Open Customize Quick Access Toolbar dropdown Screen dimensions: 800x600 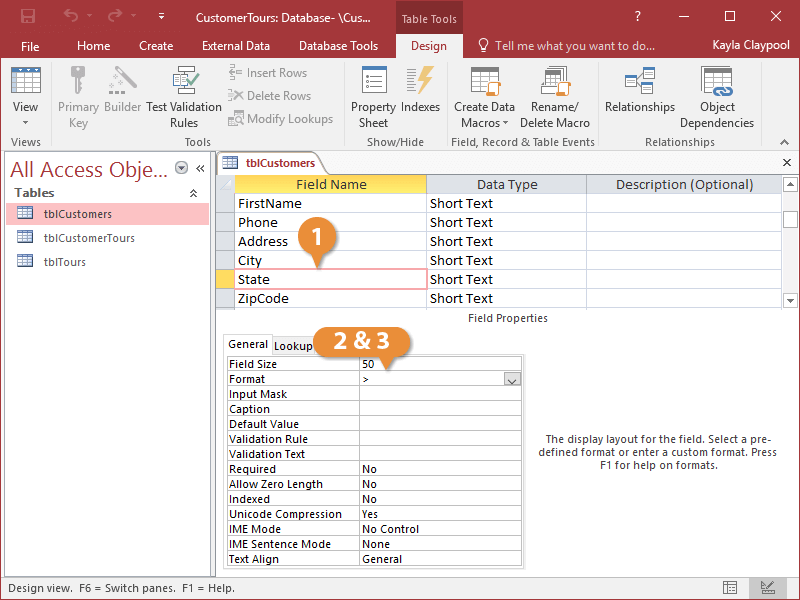tap(161, 16)
